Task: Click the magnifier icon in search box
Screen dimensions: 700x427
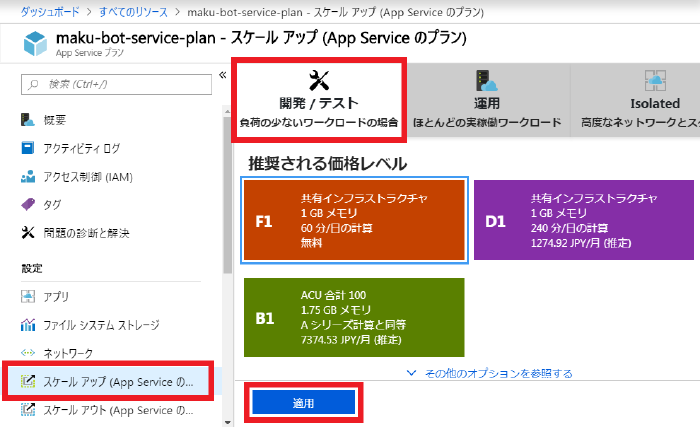Action: (33, 84)
